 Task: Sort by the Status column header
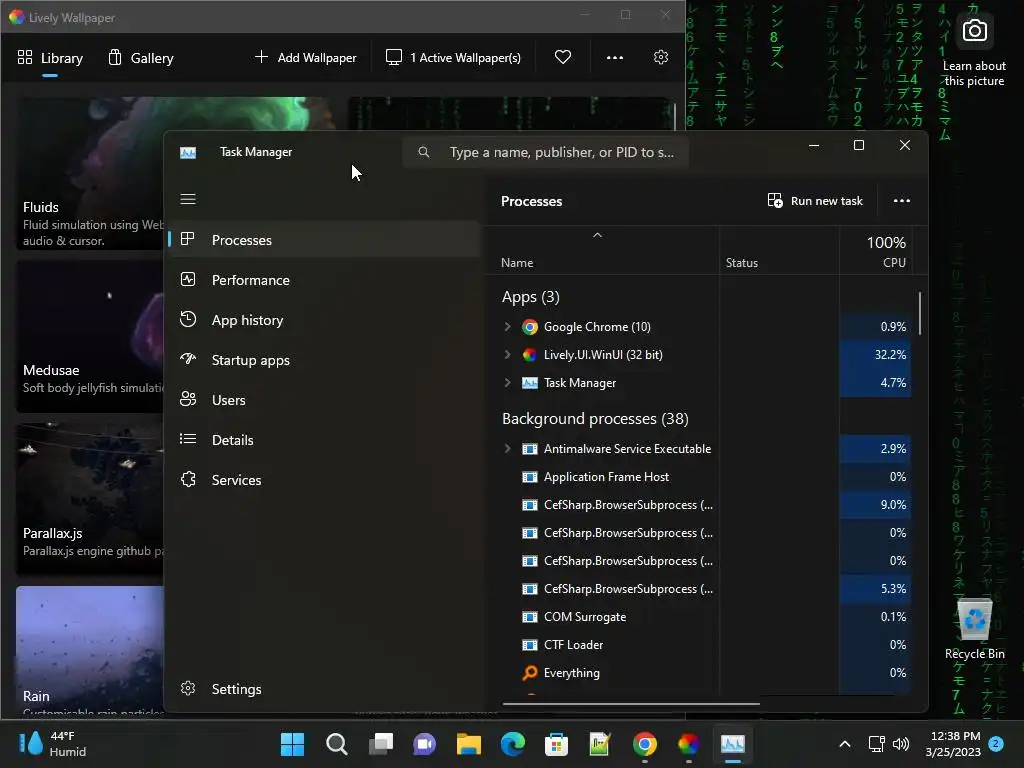[x=742, y=263]
